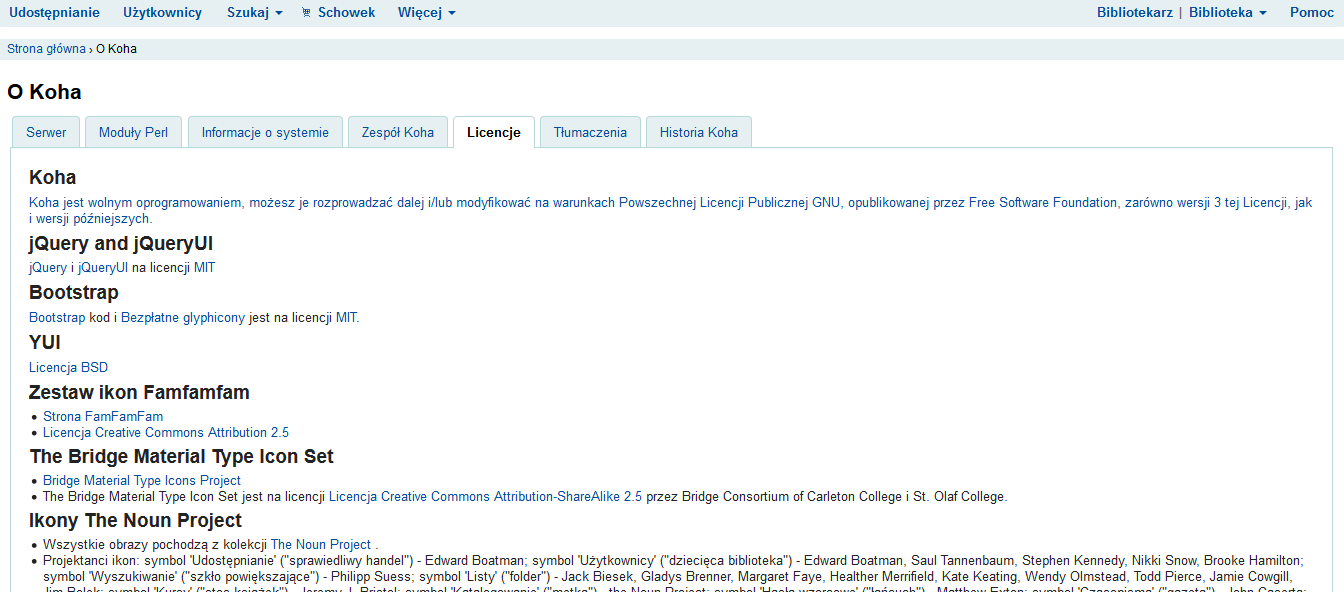Open Licencja Creative Commons Attribution 2.5 link
The image size is (1344, 592).
tap(166, 433)
